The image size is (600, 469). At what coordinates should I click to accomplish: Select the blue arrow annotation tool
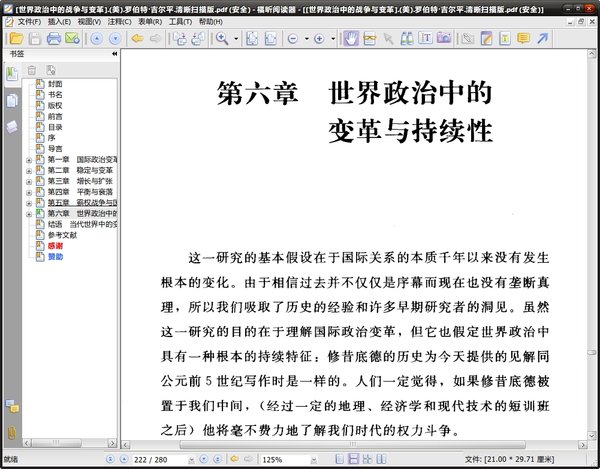[x=543, y=39]
